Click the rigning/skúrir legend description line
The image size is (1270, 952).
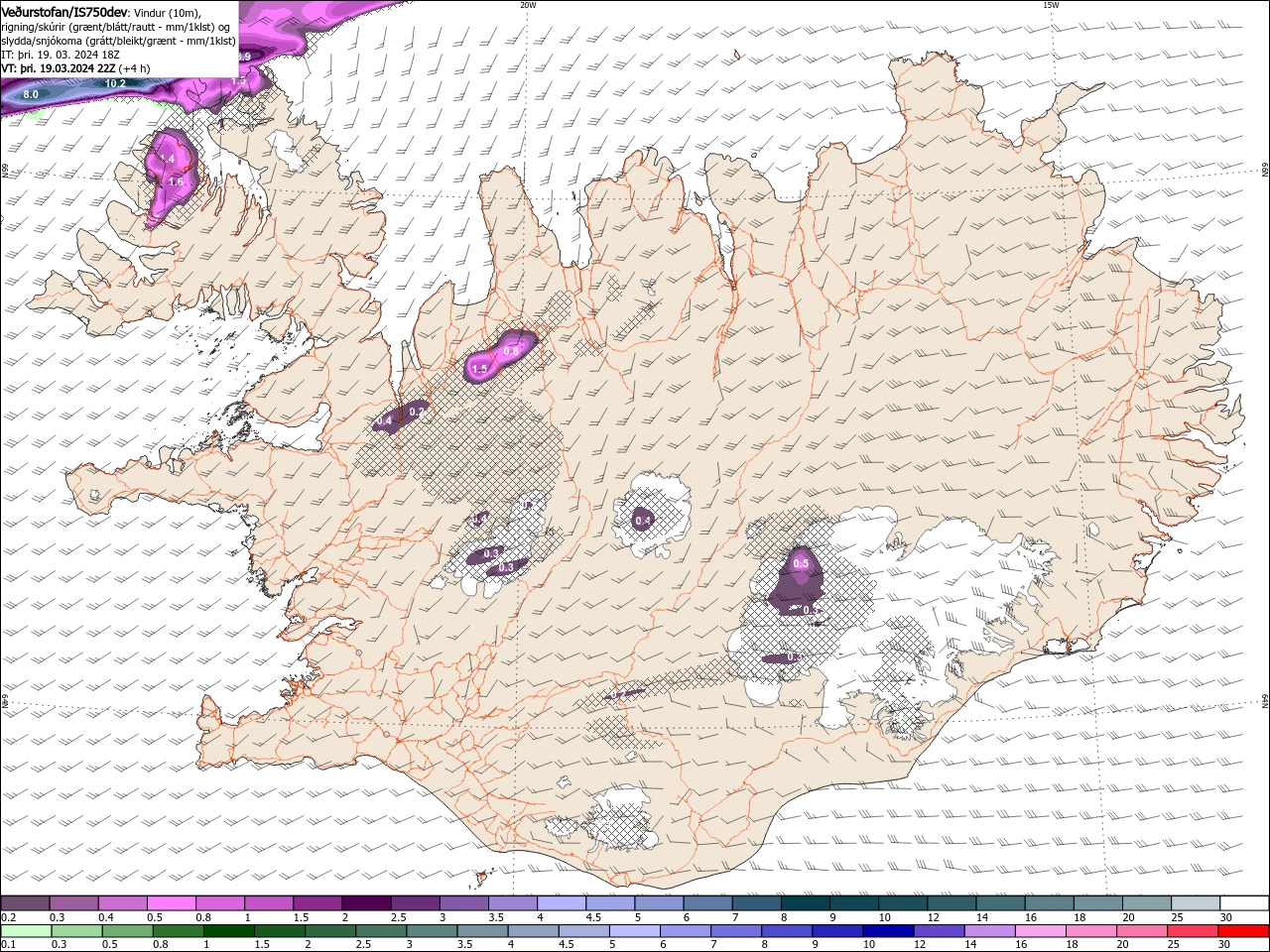(116, 27)
